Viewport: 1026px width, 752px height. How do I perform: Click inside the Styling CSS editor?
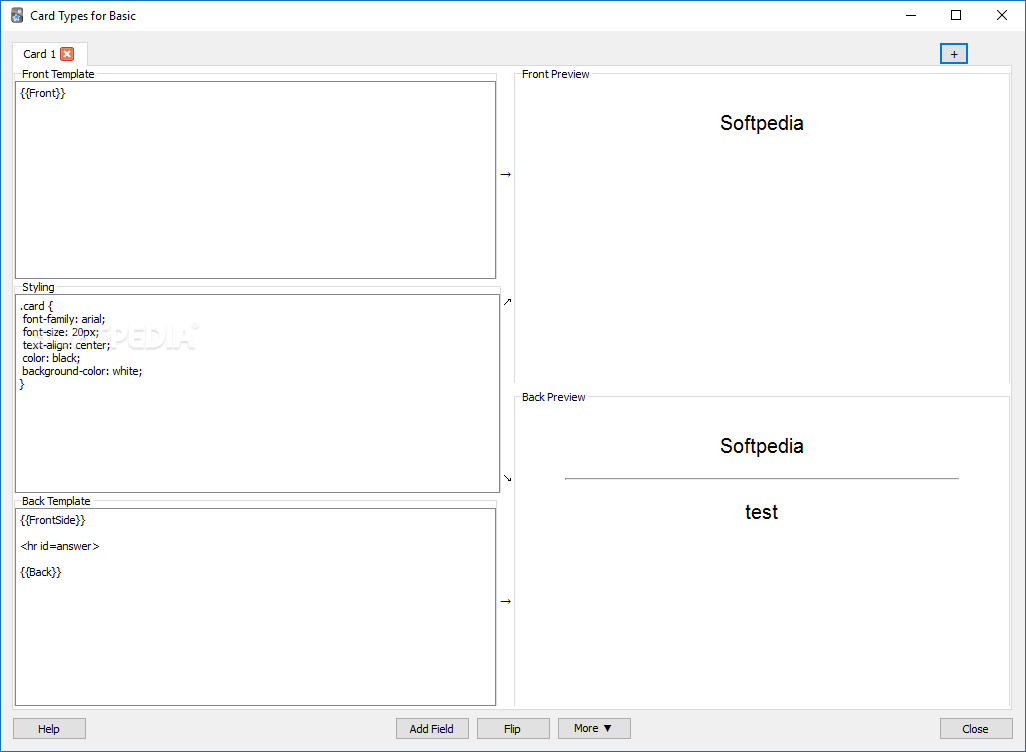(x=257, y=393)
